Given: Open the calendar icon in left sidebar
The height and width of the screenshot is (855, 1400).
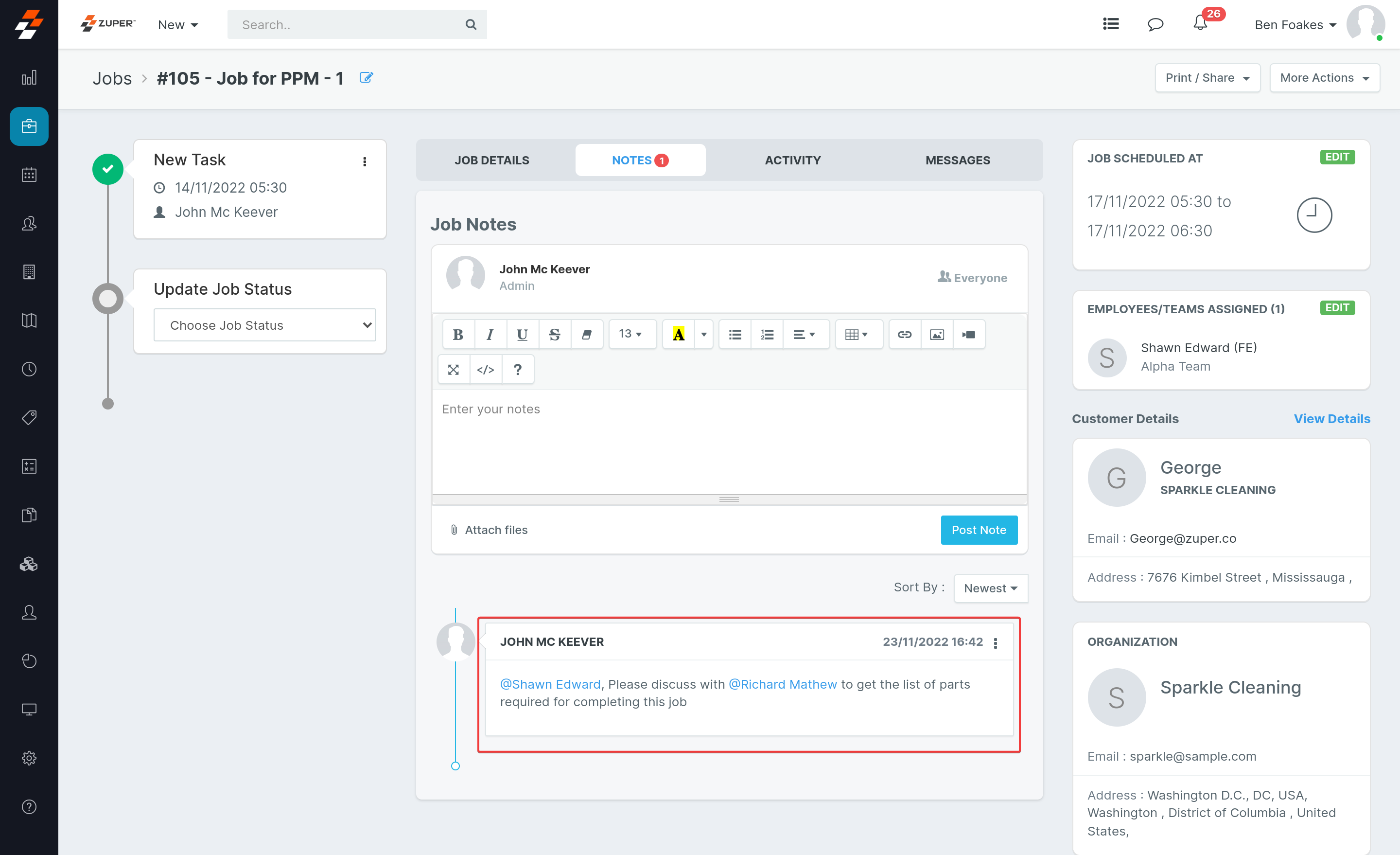Looking at the screenshot, I should (x=29, y=175).
